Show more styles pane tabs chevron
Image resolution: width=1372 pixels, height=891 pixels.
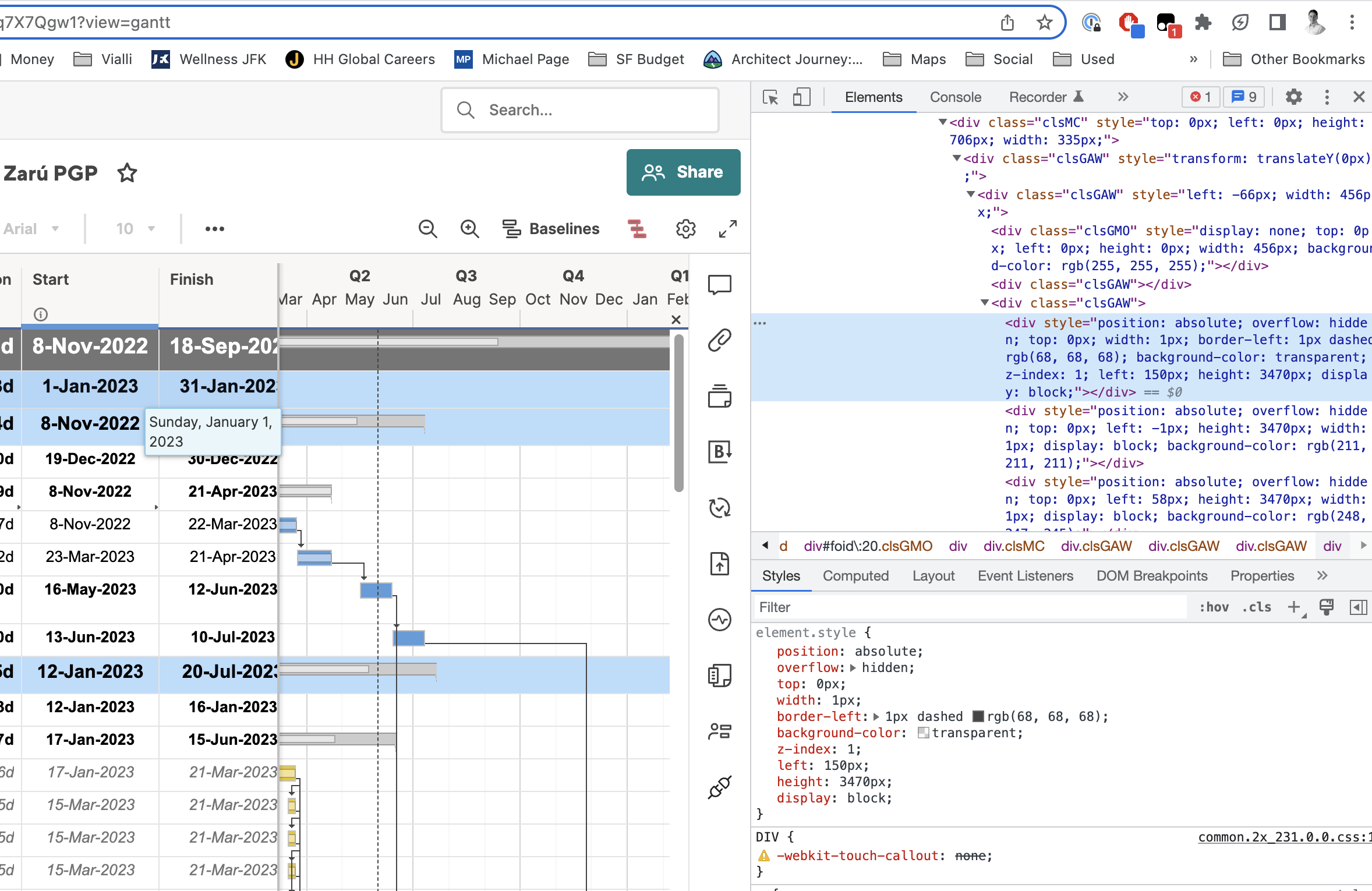pyautogui.click(x=1322, y=576)
